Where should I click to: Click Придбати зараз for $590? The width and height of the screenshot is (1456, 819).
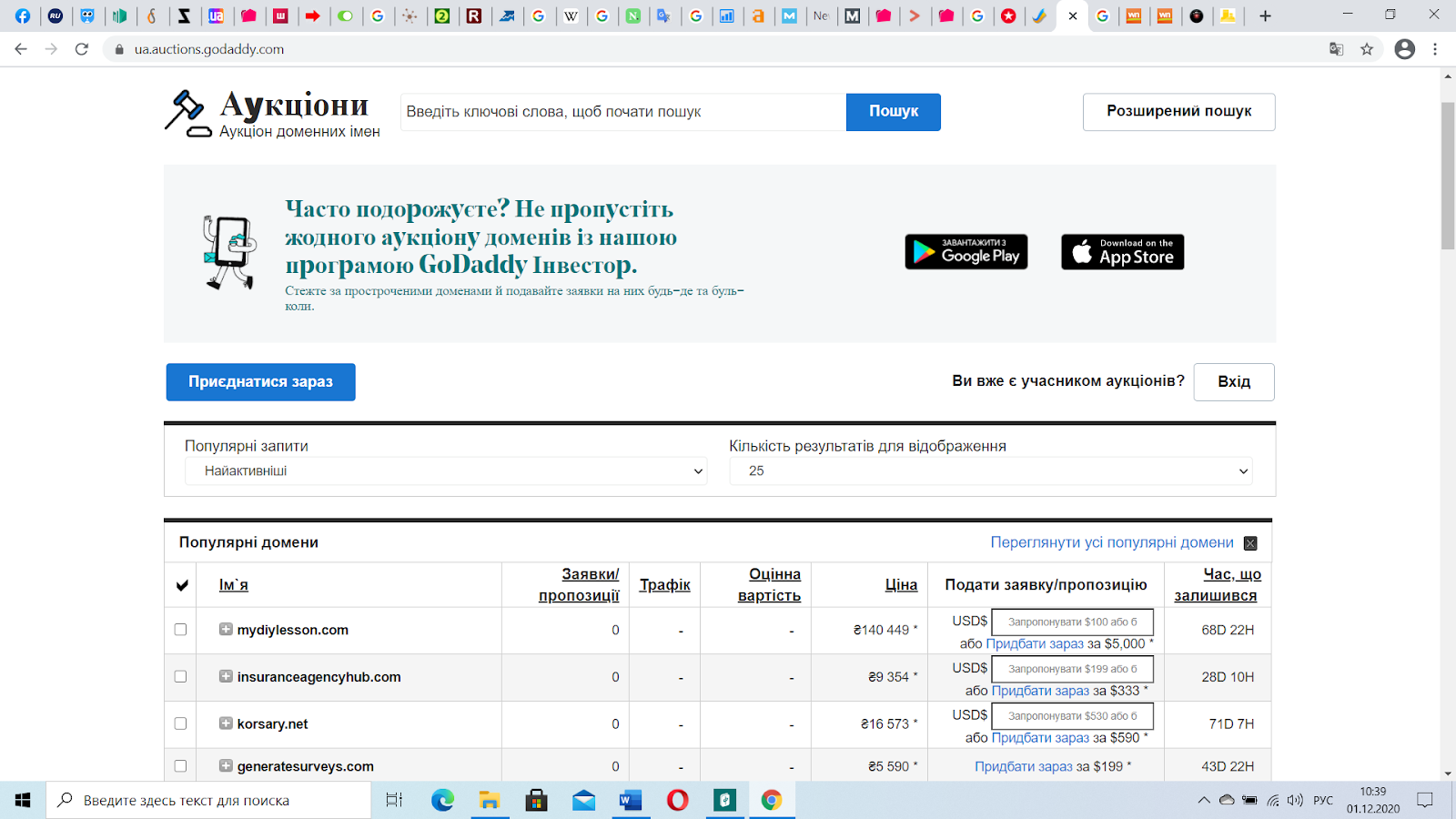pos(1040,738)
